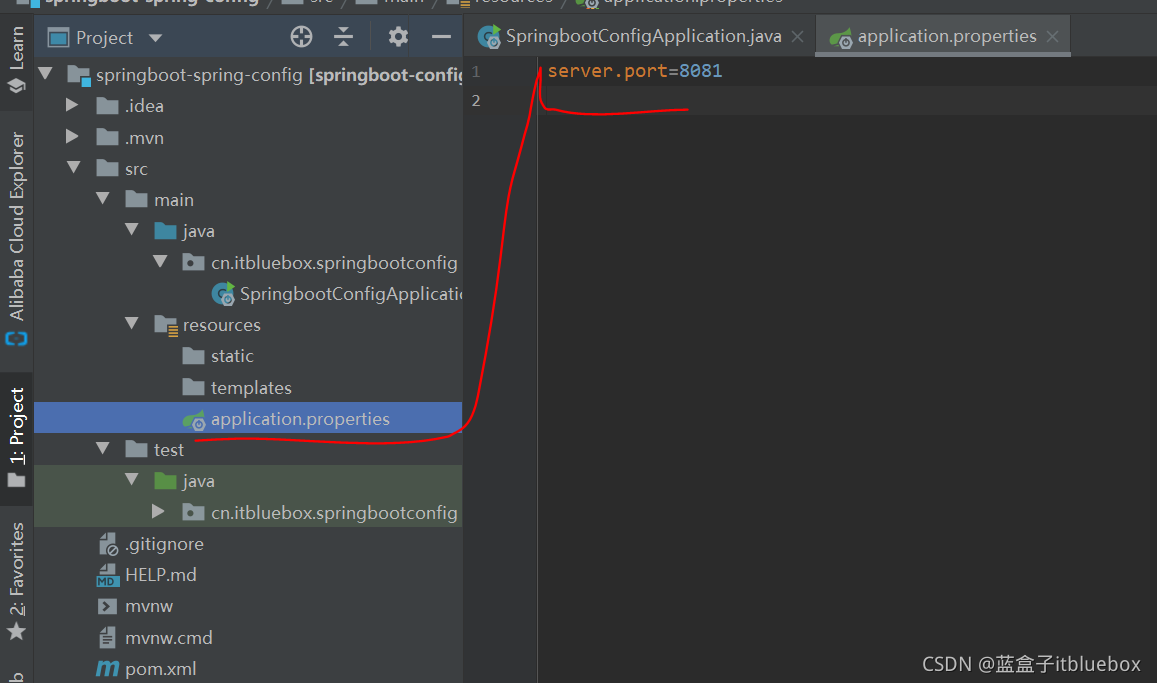The height and width of the screenshot is (683, 1157).
Task: Click the Collapse All icon in Project panel
Action: pyautogui.click(x=343, y=36)
